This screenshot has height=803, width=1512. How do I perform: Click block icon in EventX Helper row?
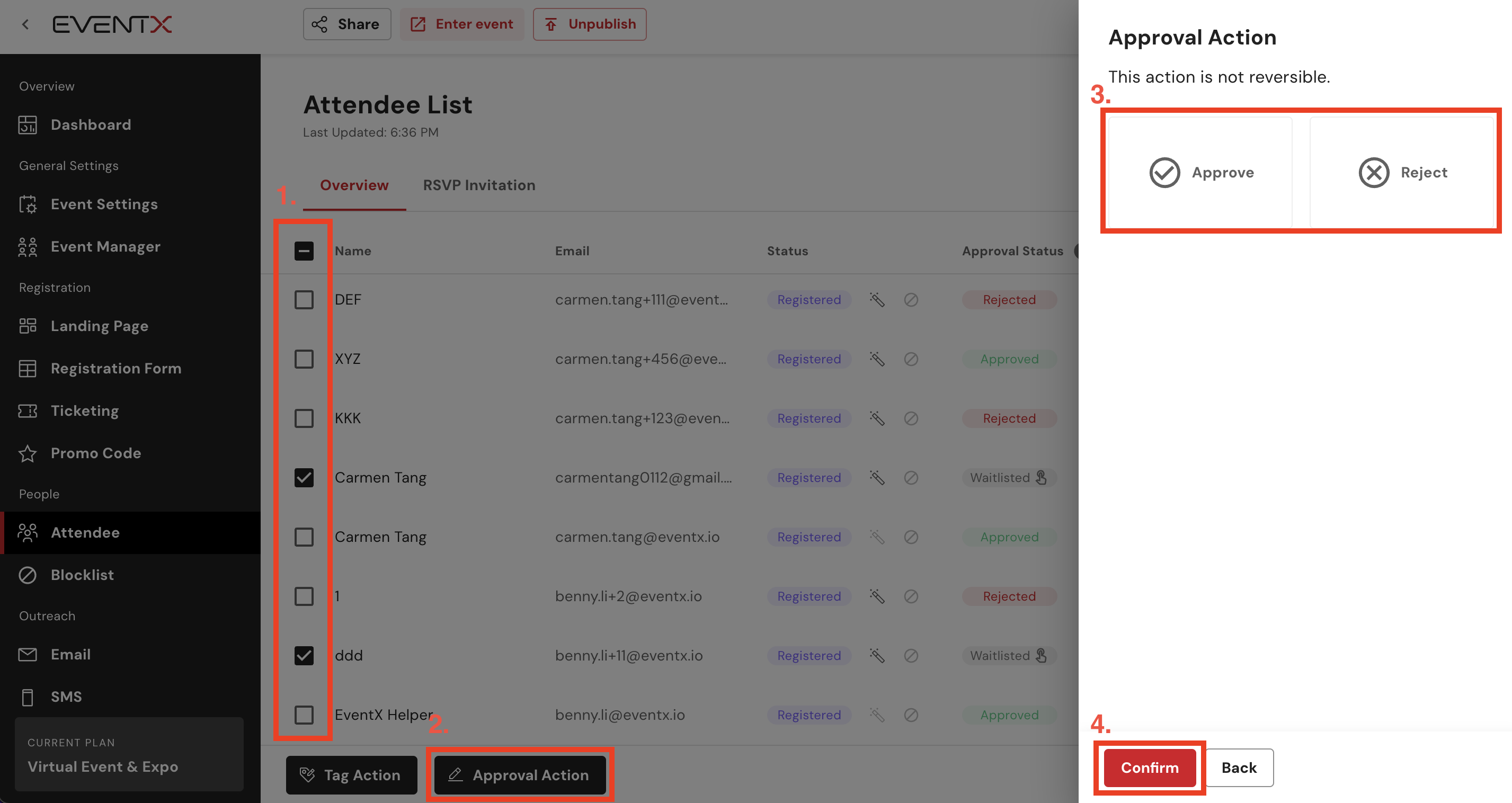(911, 715)
